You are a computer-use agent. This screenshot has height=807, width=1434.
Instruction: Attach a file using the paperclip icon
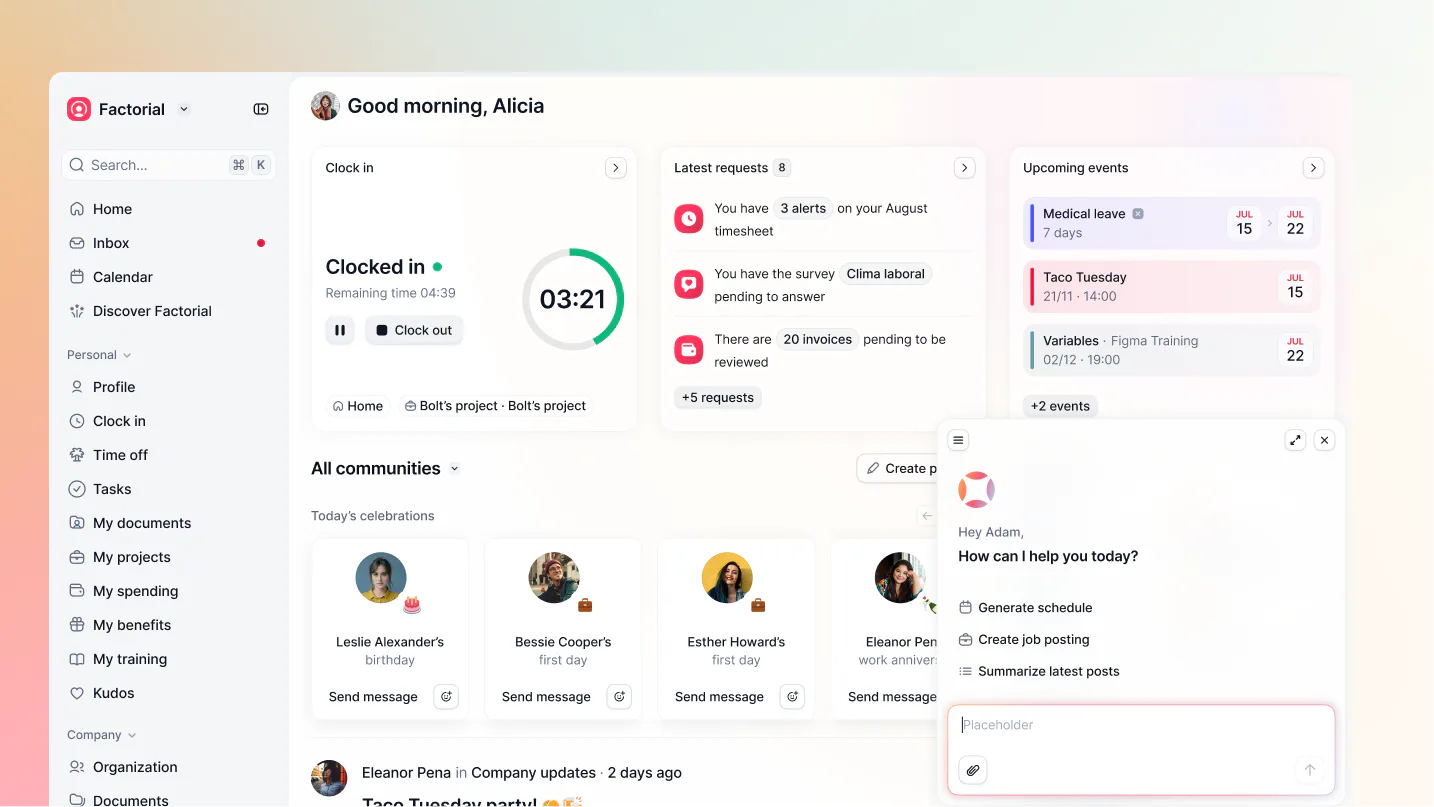tap(972, 770)
